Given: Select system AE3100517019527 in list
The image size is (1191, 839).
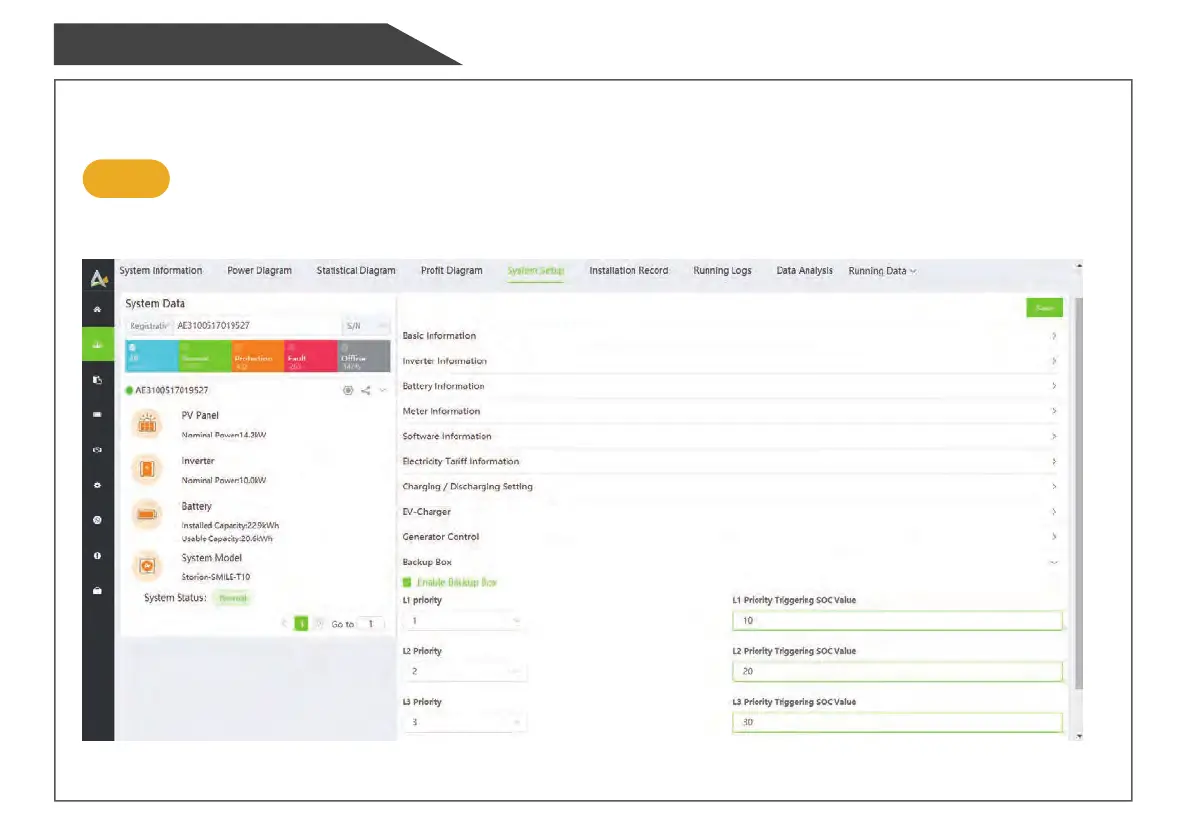Looking at the screenshot, I should tap(172, 390).
